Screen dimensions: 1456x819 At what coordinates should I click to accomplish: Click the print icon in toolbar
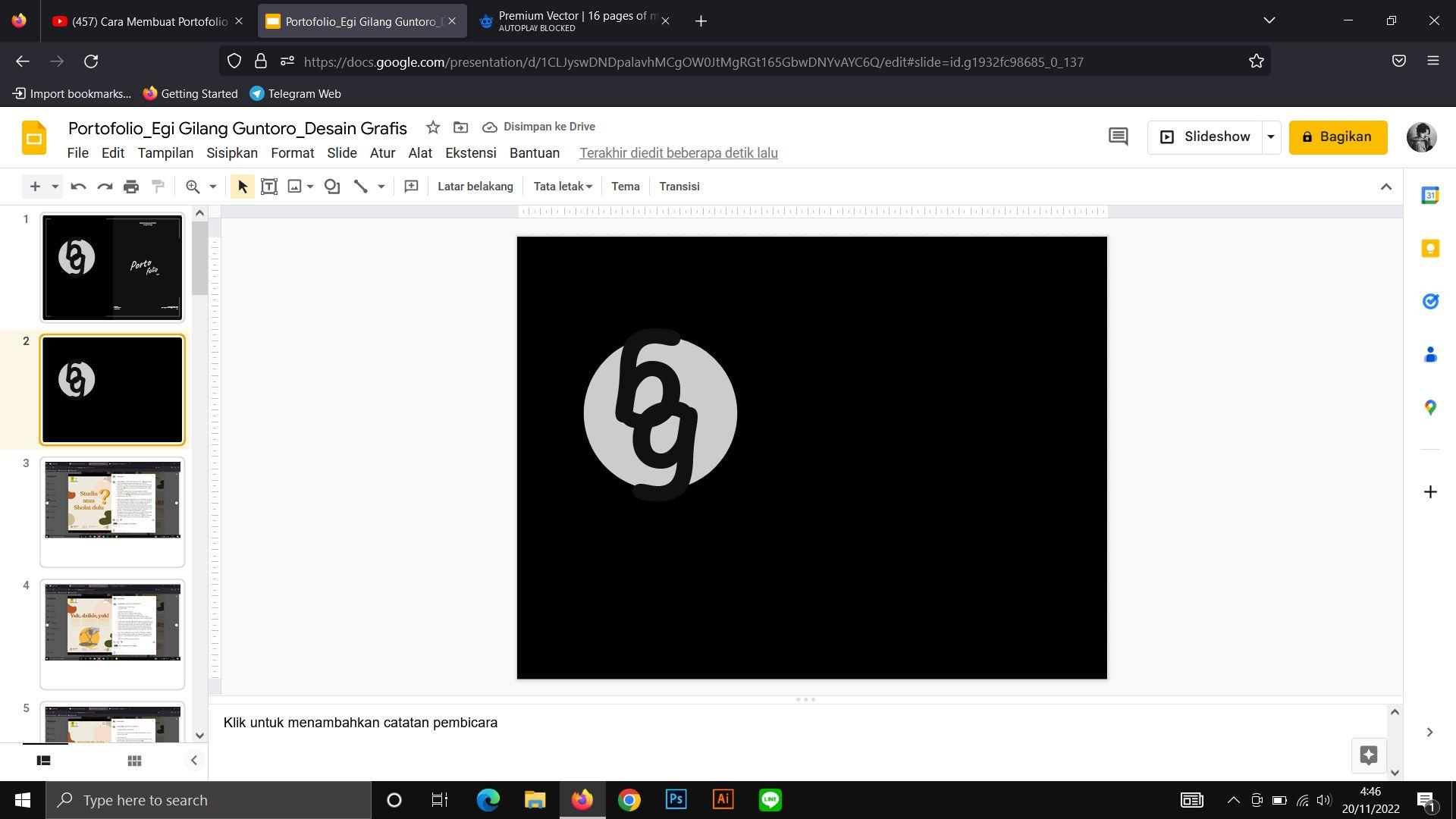pyautogui.click(x=131, y=187)
